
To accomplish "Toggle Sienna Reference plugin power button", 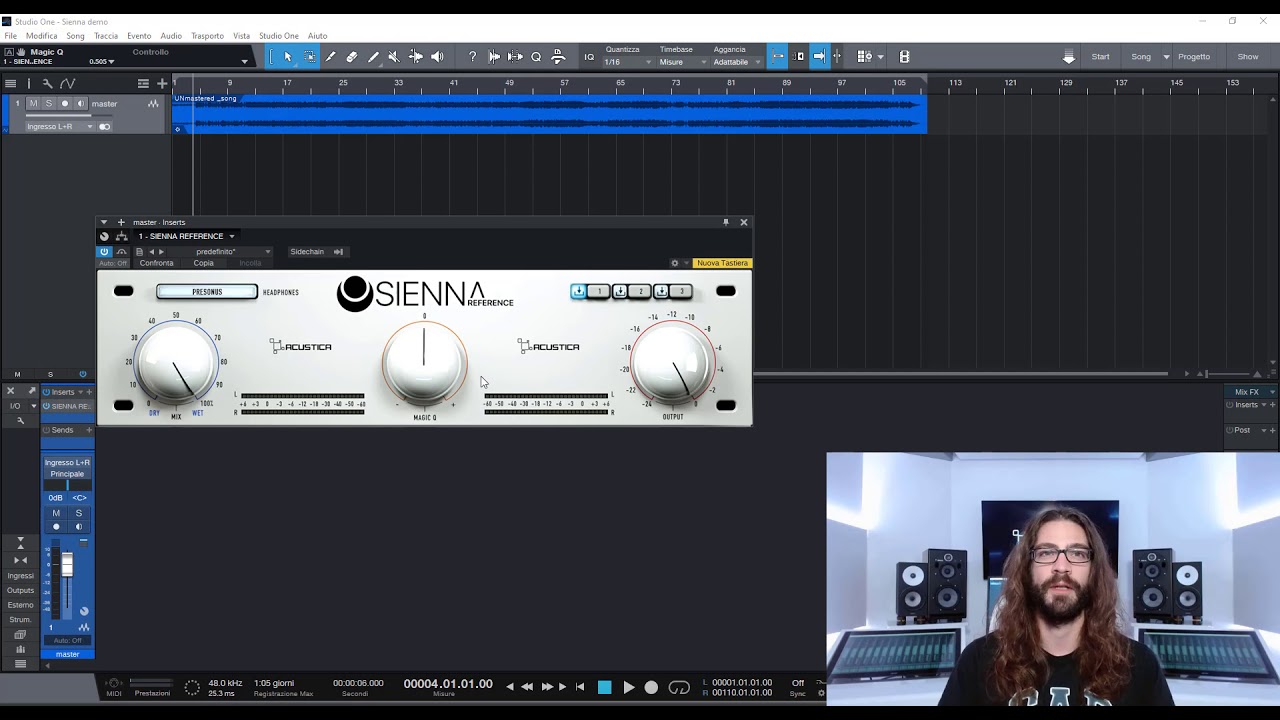I will coord(104,252).
